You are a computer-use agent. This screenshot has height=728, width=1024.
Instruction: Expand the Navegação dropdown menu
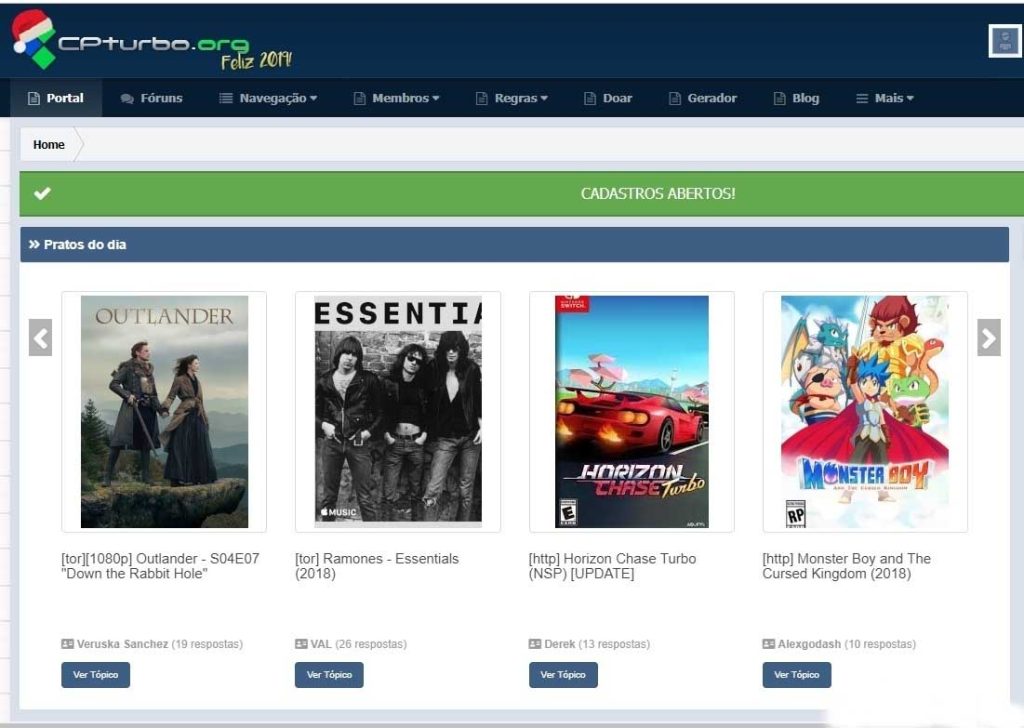(x=268, y=98)
